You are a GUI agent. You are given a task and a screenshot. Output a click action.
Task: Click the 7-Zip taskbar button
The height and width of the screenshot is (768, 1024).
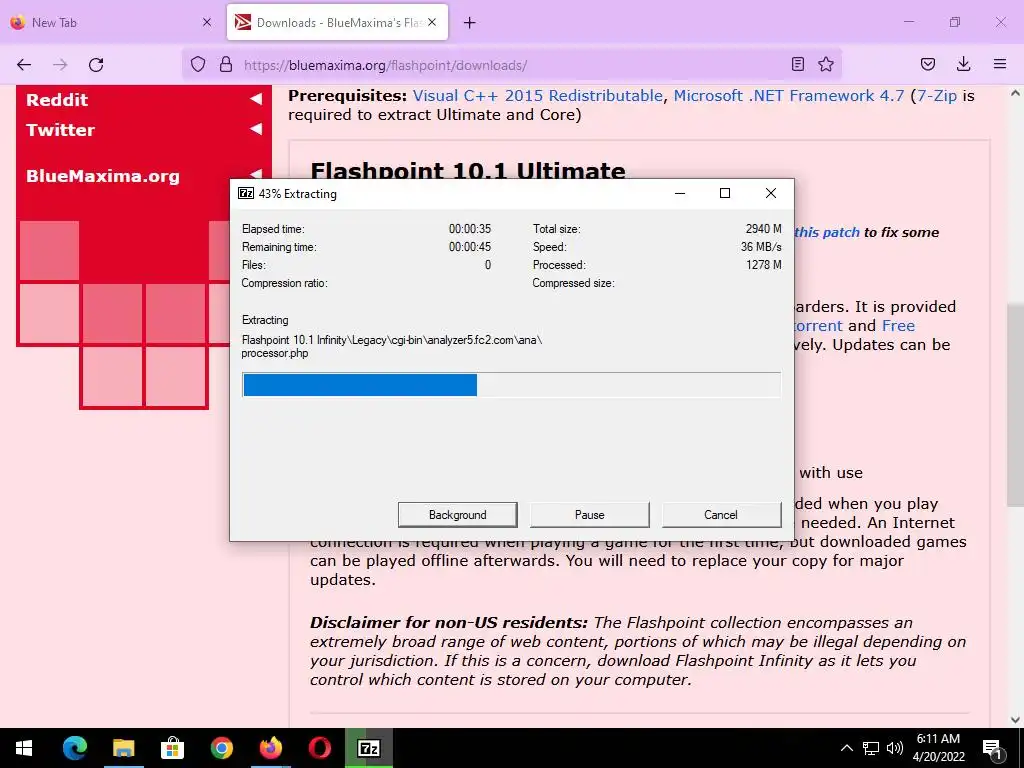point(369,748)
